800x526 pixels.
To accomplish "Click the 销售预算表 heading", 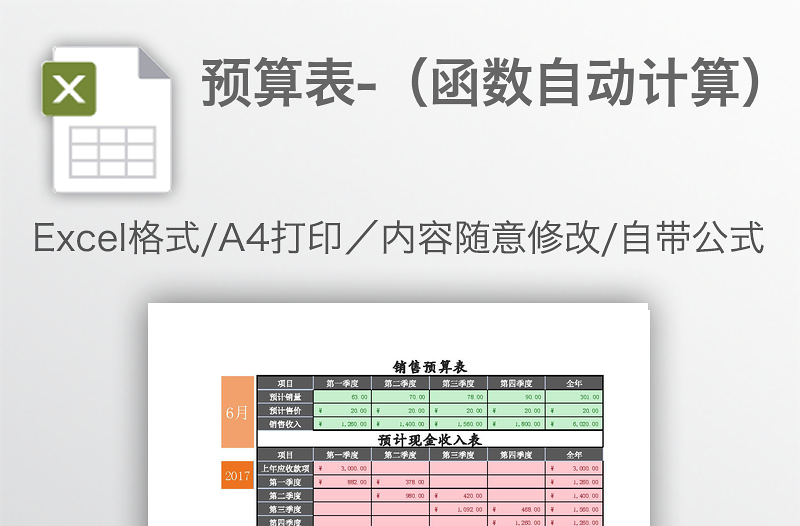I will coord(430,367).
